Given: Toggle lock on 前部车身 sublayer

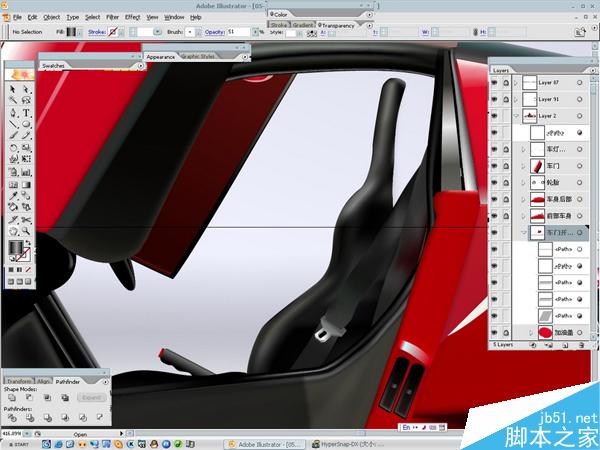Looking at the screenshot, I should pyautogui.click(x=506, y=216).
